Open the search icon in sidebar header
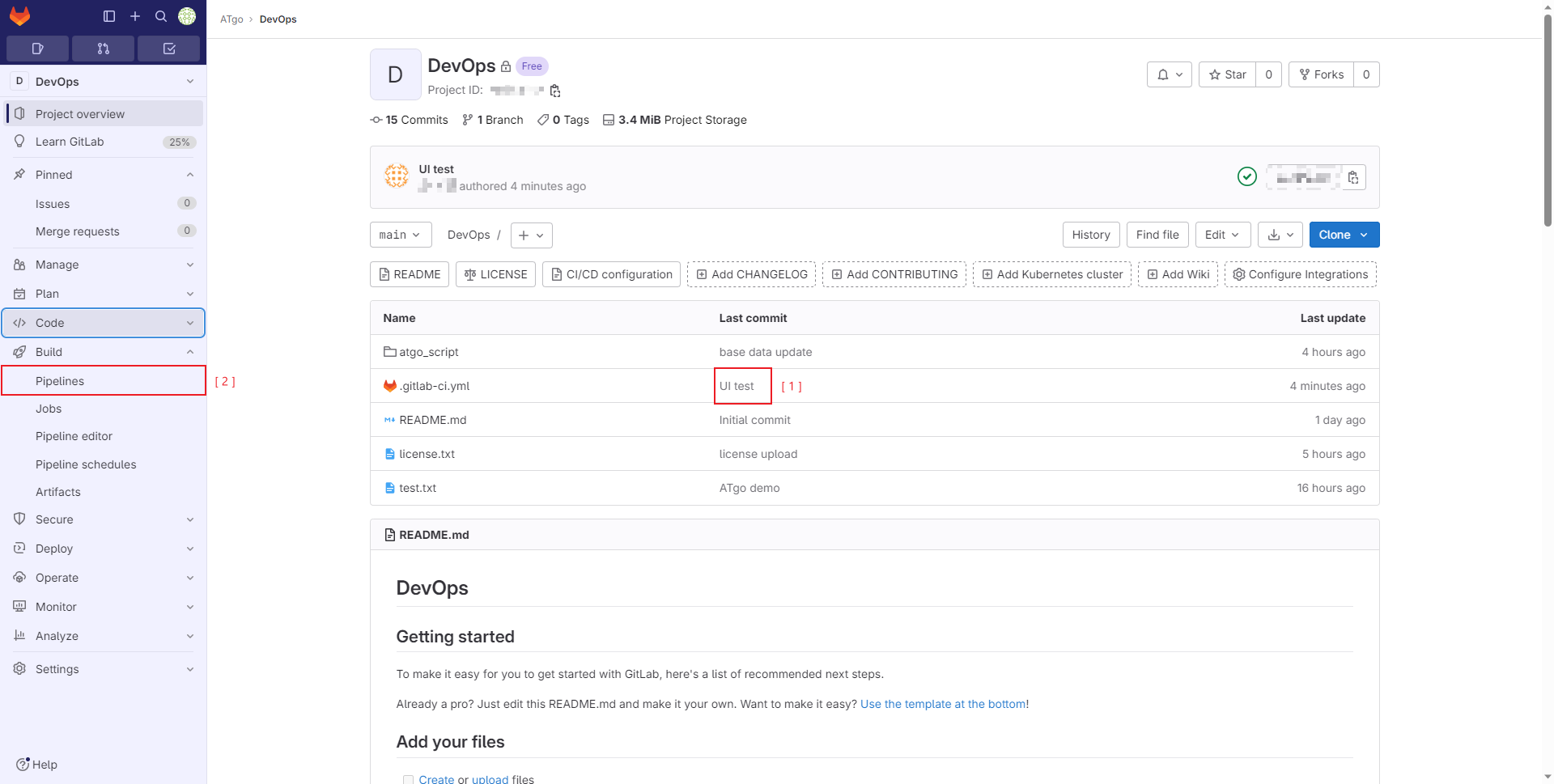 point(161,16)
